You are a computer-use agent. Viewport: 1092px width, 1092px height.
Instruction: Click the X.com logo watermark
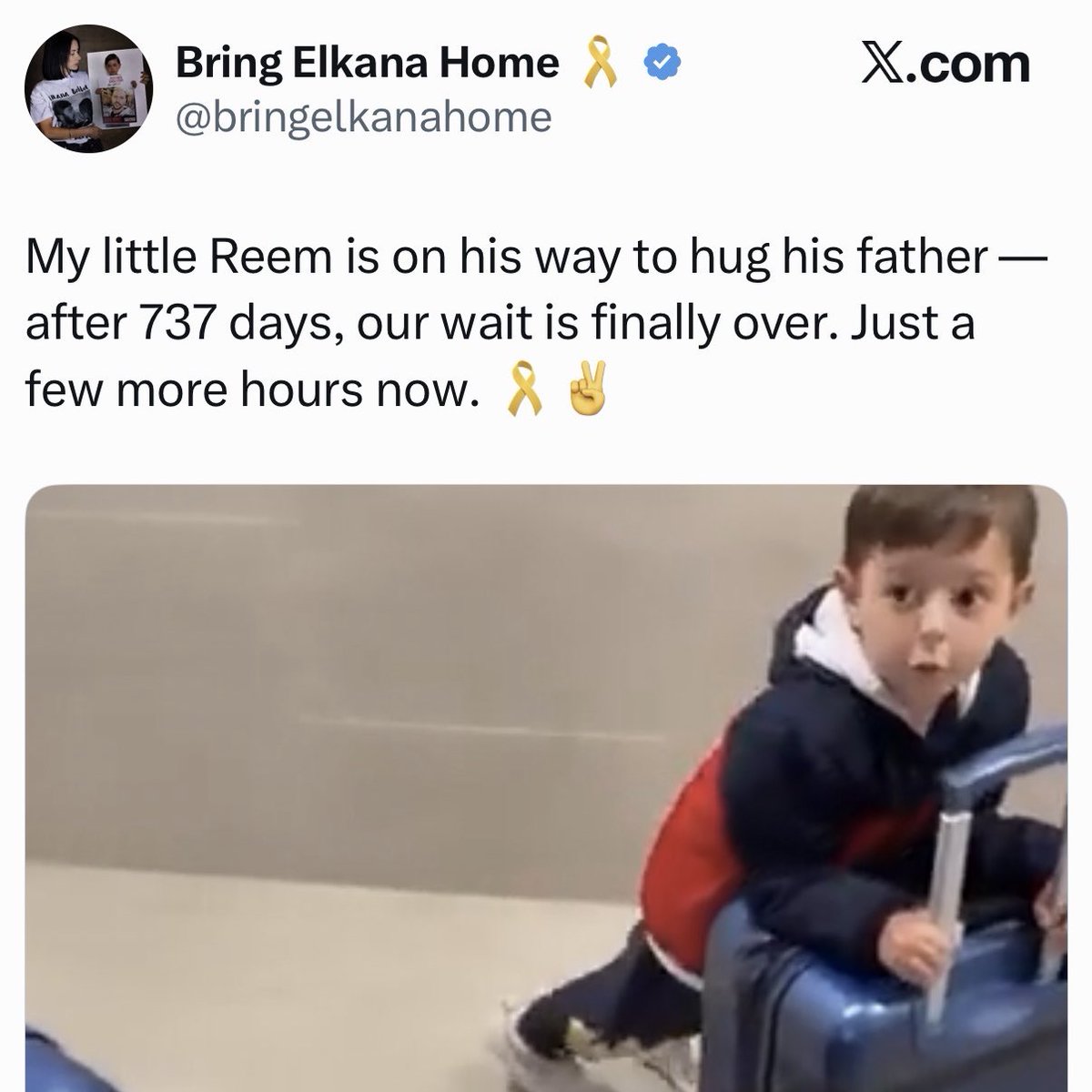tap(945, 63)
